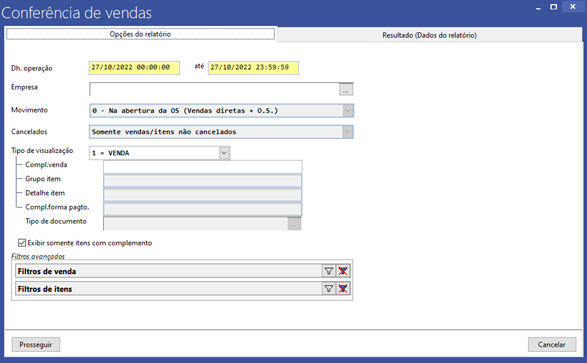Image resolution: width=587 pixels, height=363 pixels.
Task: Click the Empresa input field
Action: pyautogui.click(x=215, y=89)
